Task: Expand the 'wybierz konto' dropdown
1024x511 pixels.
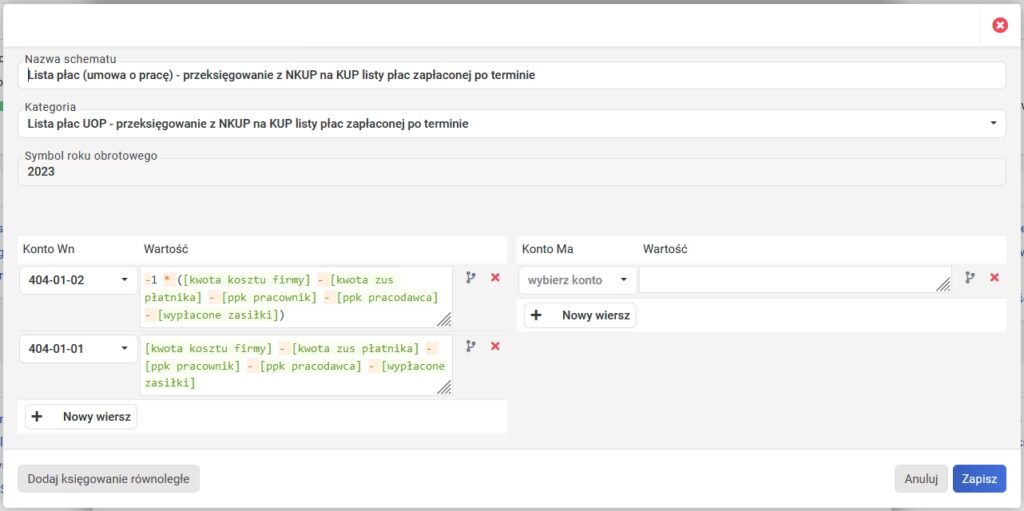Action: tap(577, 280)
